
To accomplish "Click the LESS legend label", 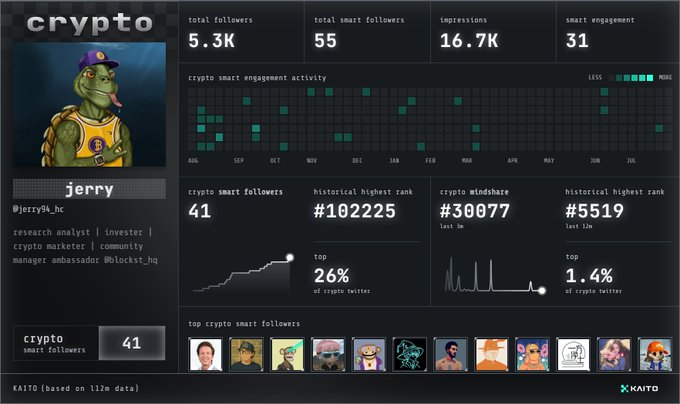I will 595,78.
